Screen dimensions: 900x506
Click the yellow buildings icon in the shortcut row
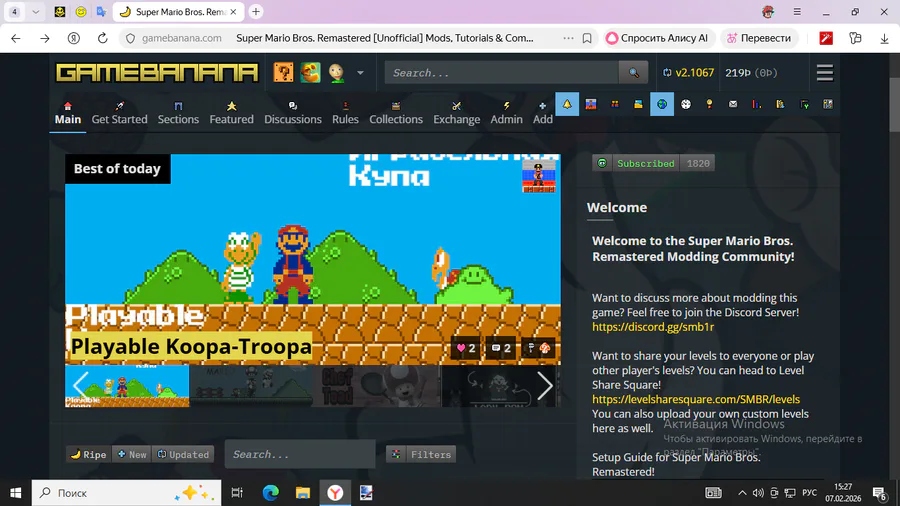781,104
